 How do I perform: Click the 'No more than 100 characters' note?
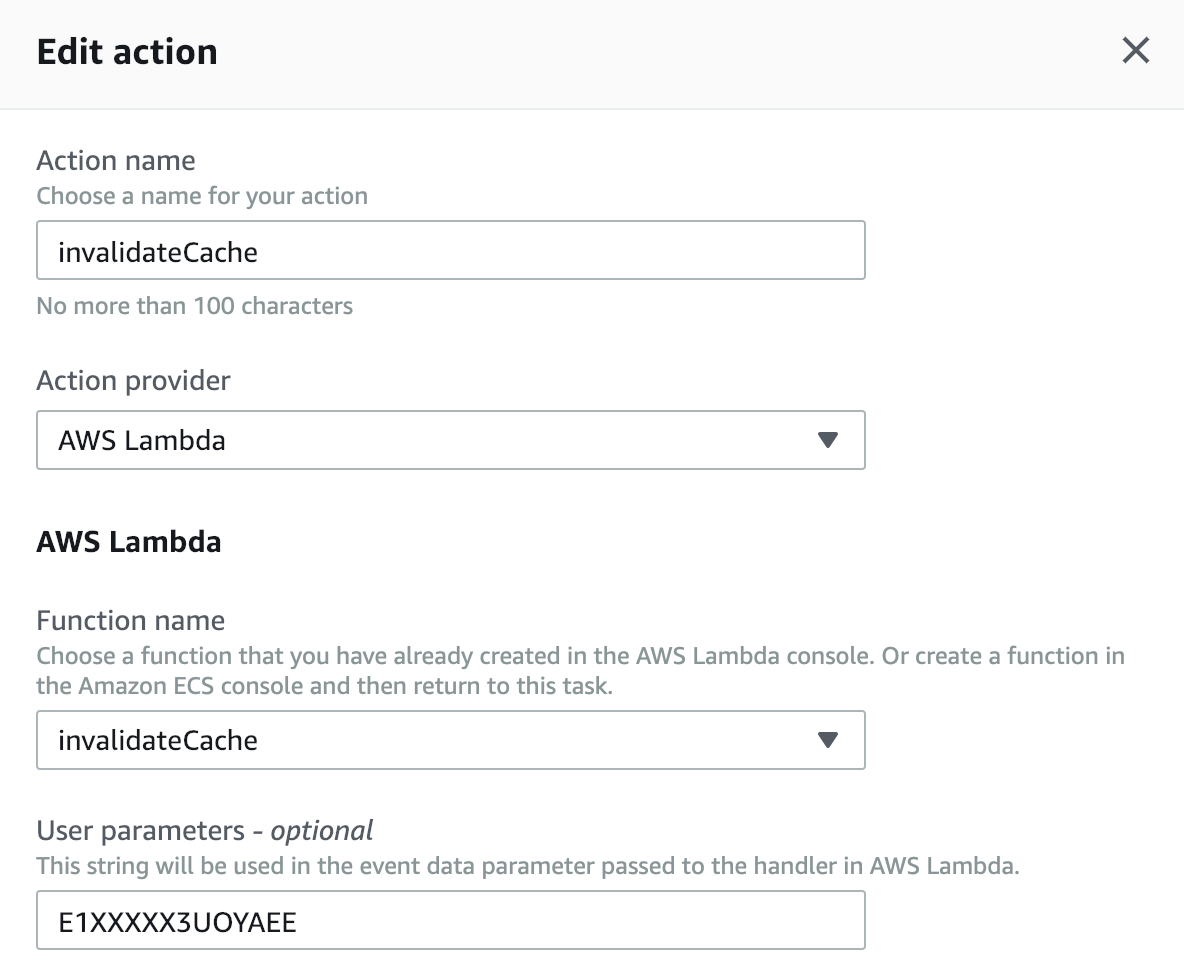click(x=194, y=306)
